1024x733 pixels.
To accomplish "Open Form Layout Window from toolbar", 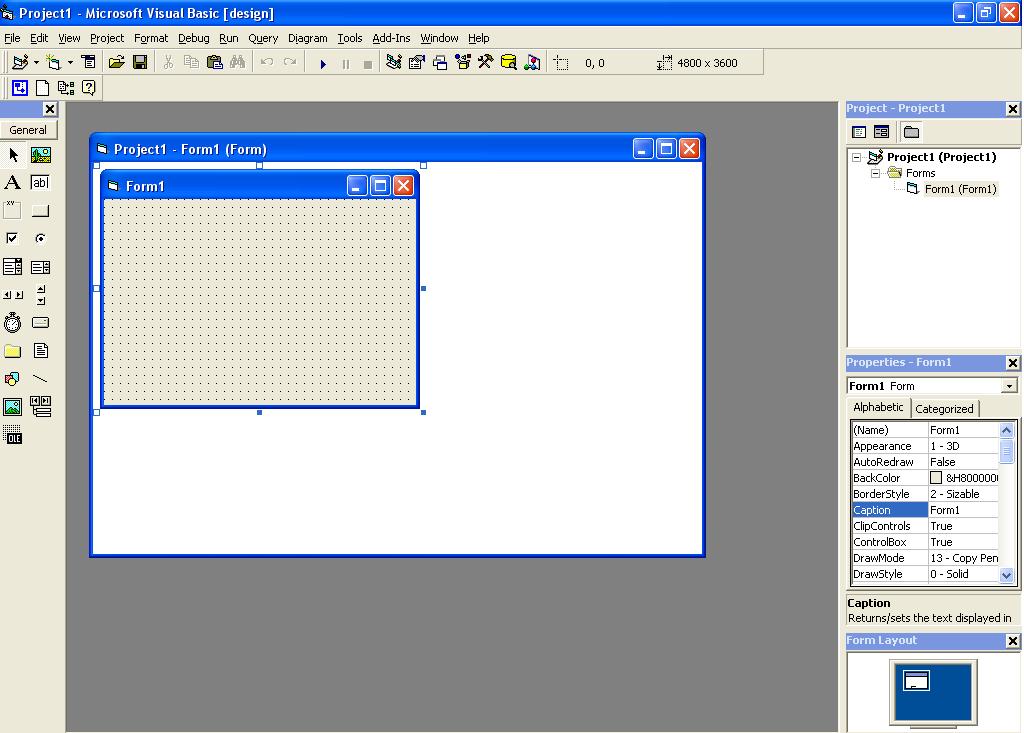I will [x=440, y=62].
